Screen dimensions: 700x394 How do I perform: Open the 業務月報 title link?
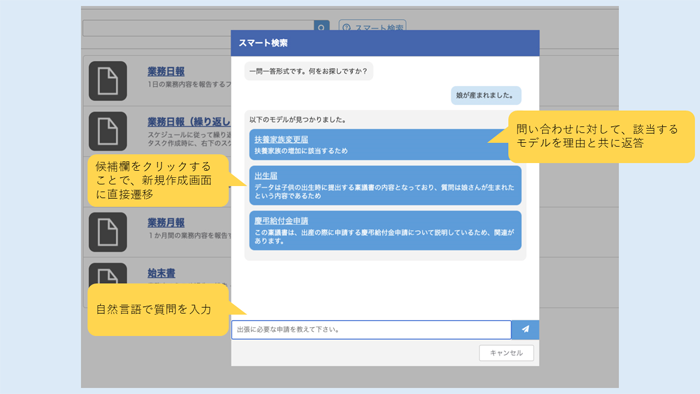point(166,223)
